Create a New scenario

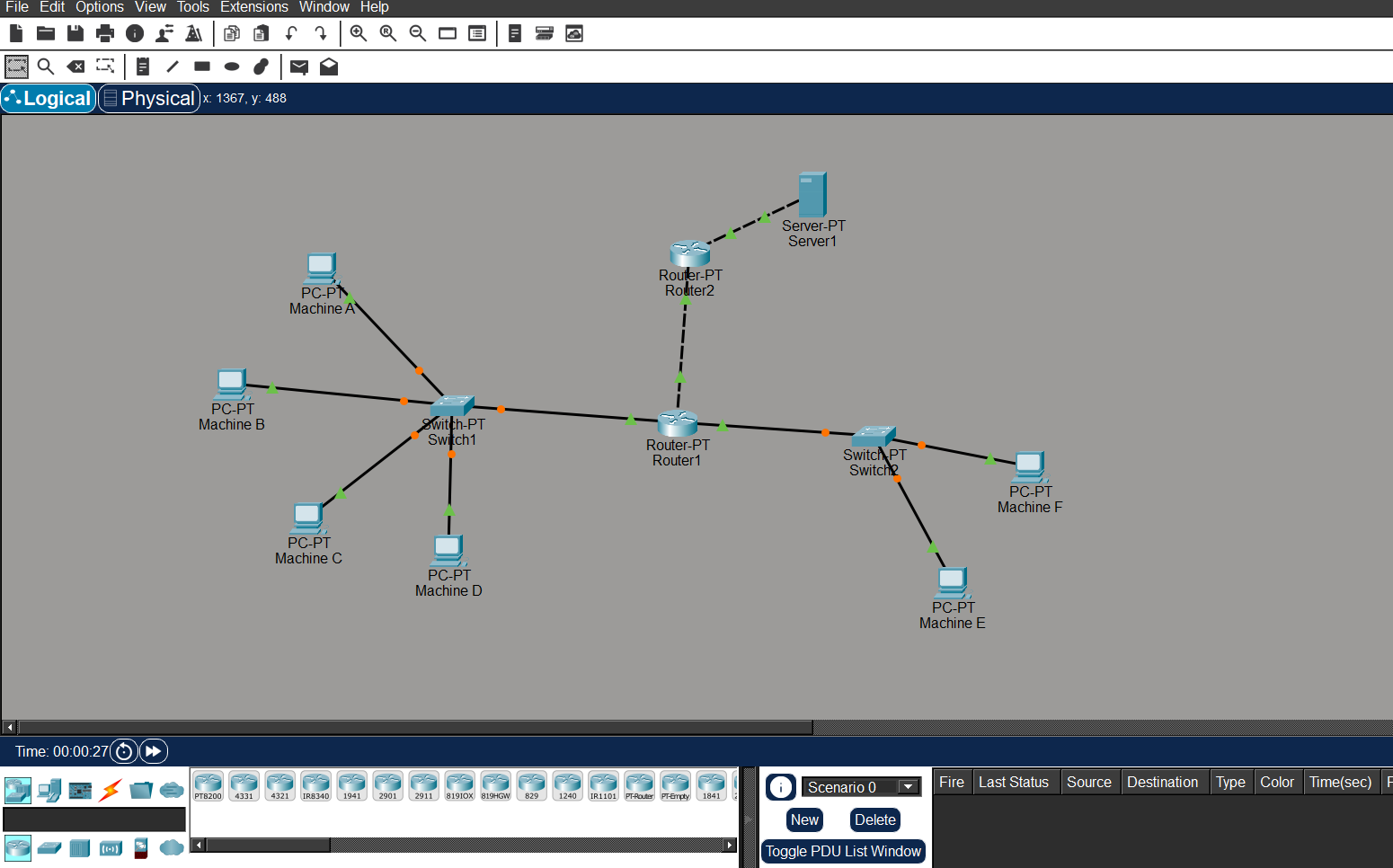(x=803, y=819)
